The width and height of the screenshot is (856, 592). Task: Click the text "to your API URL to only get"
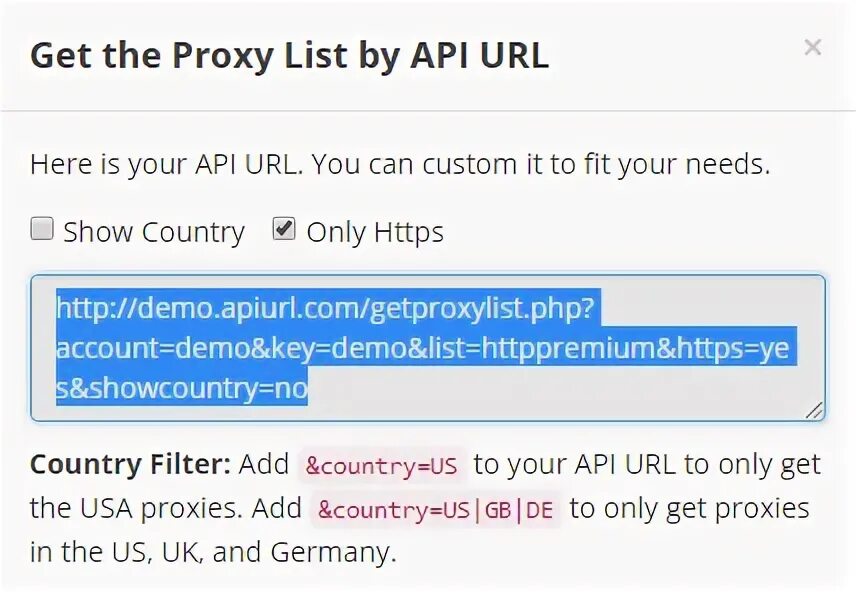(x=646, y=465)
